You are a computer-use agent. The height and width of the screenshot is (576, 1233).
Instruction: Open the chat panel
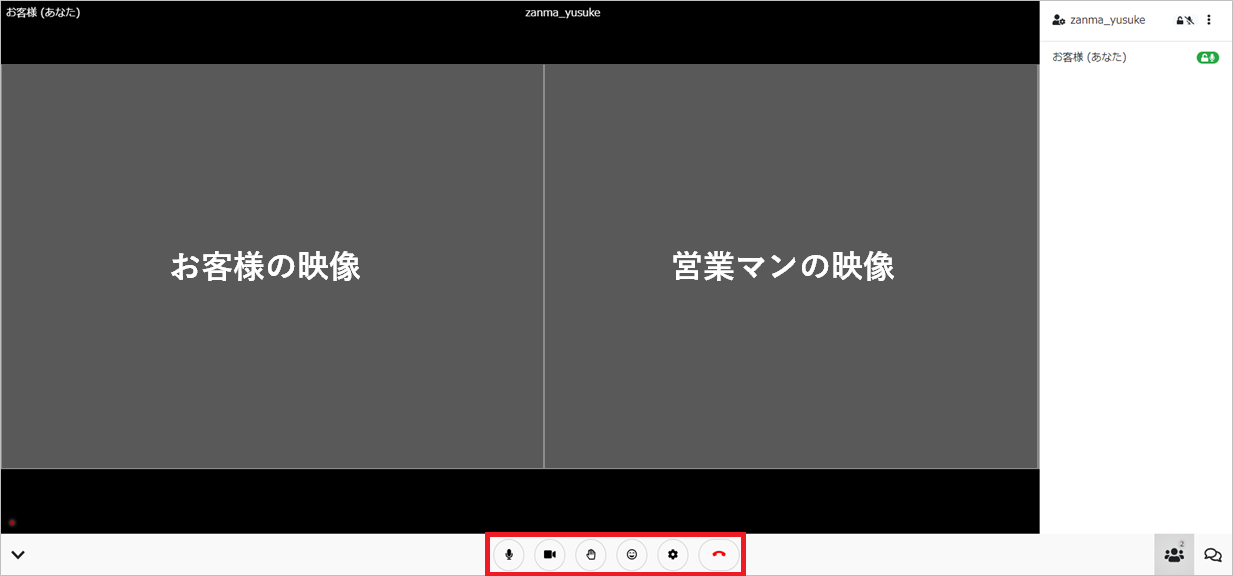coord(1213,555)
